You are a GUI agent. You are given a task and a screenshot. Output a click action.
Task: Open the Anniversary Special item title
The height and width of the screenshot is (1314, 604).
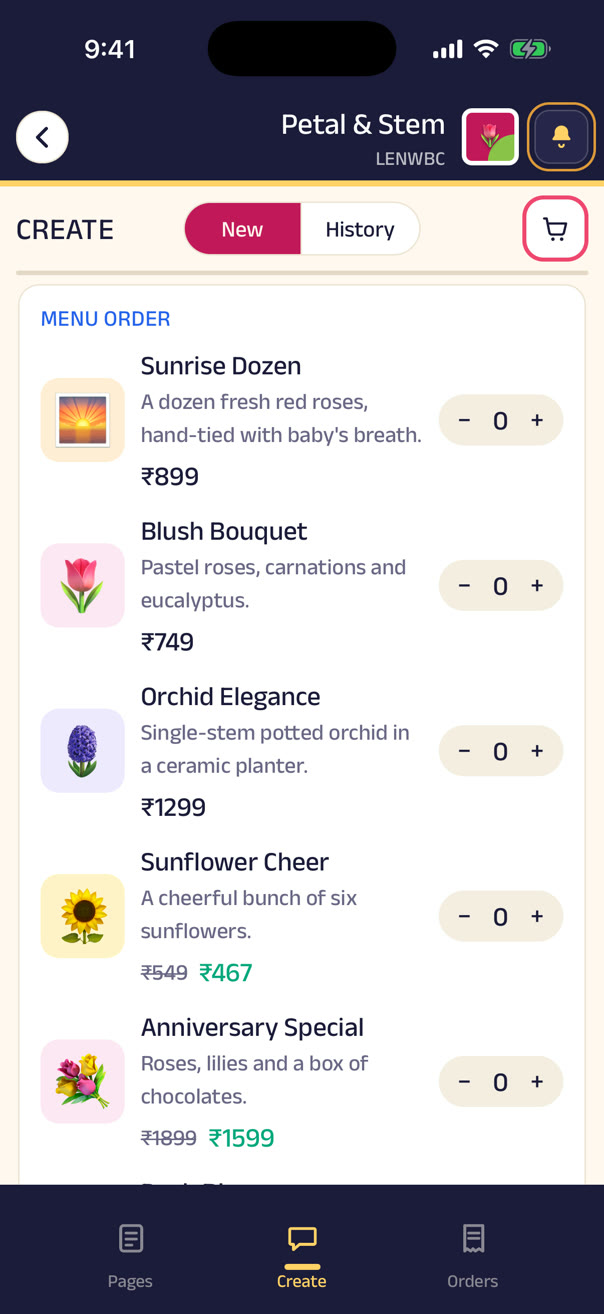click(x=252, y=1027)
